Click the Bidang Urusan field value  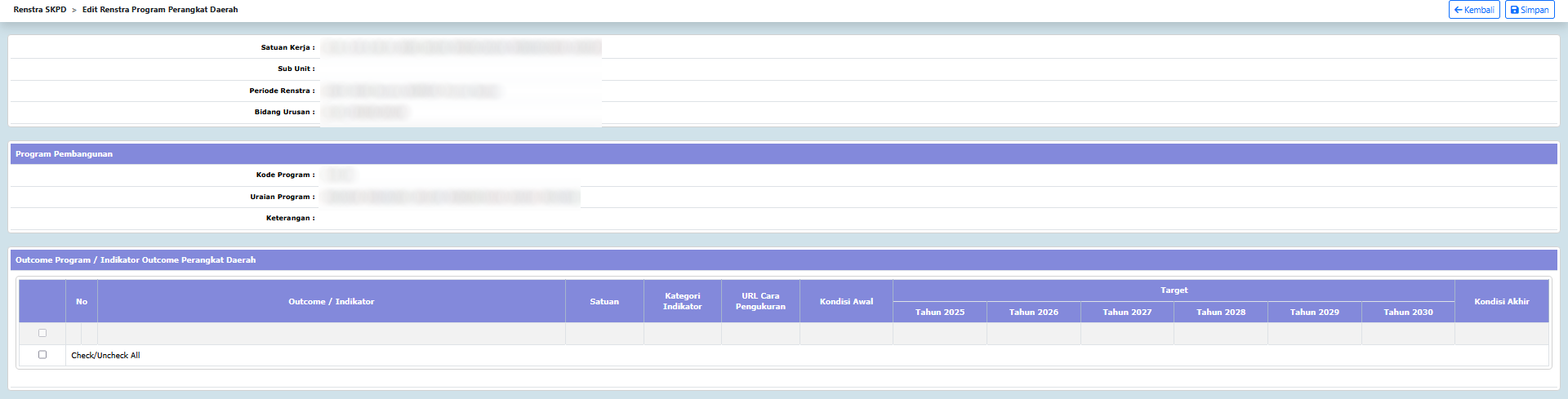(365, 112)
